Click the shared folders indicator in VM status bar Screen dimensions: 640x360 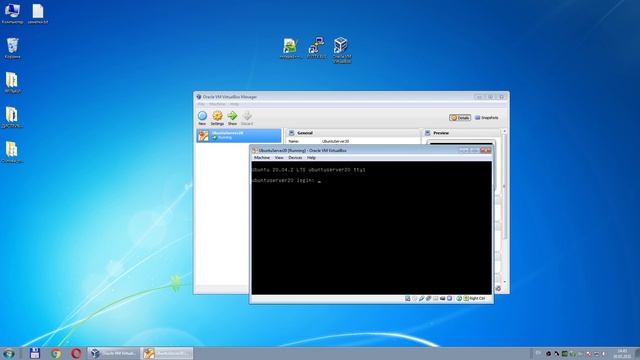pyautogui.click(x=435, y=299)
